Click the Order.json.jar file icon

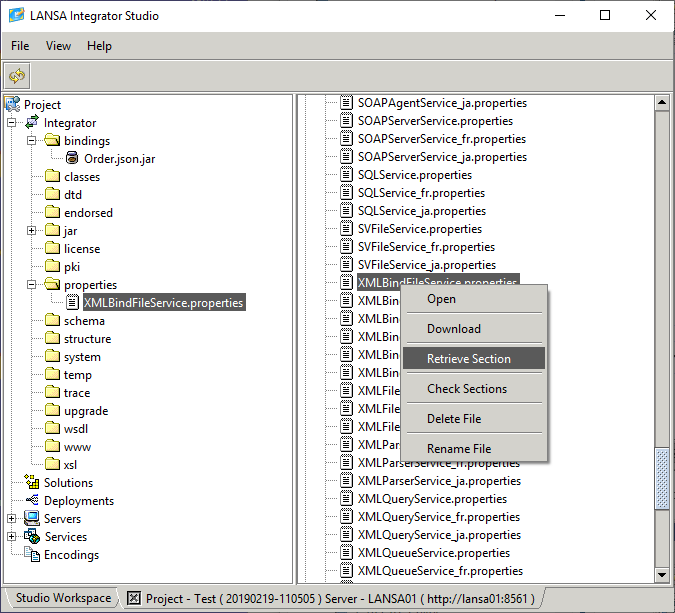point(72,158)
